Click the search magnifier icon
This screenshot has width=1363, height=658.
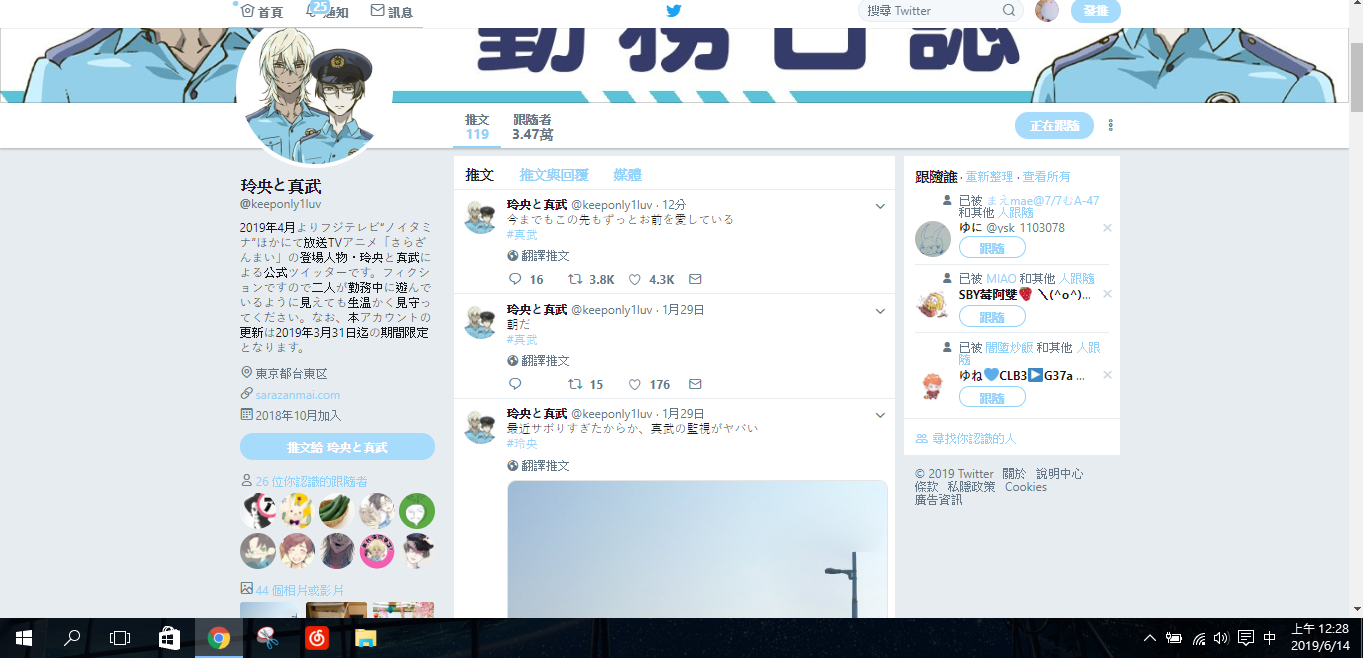[x=1009, y=11]
